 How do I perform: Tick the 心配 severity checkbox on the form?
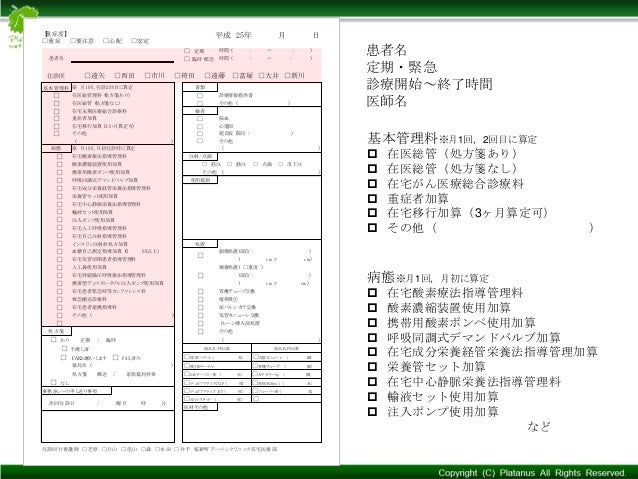click(x=105, y=41)
